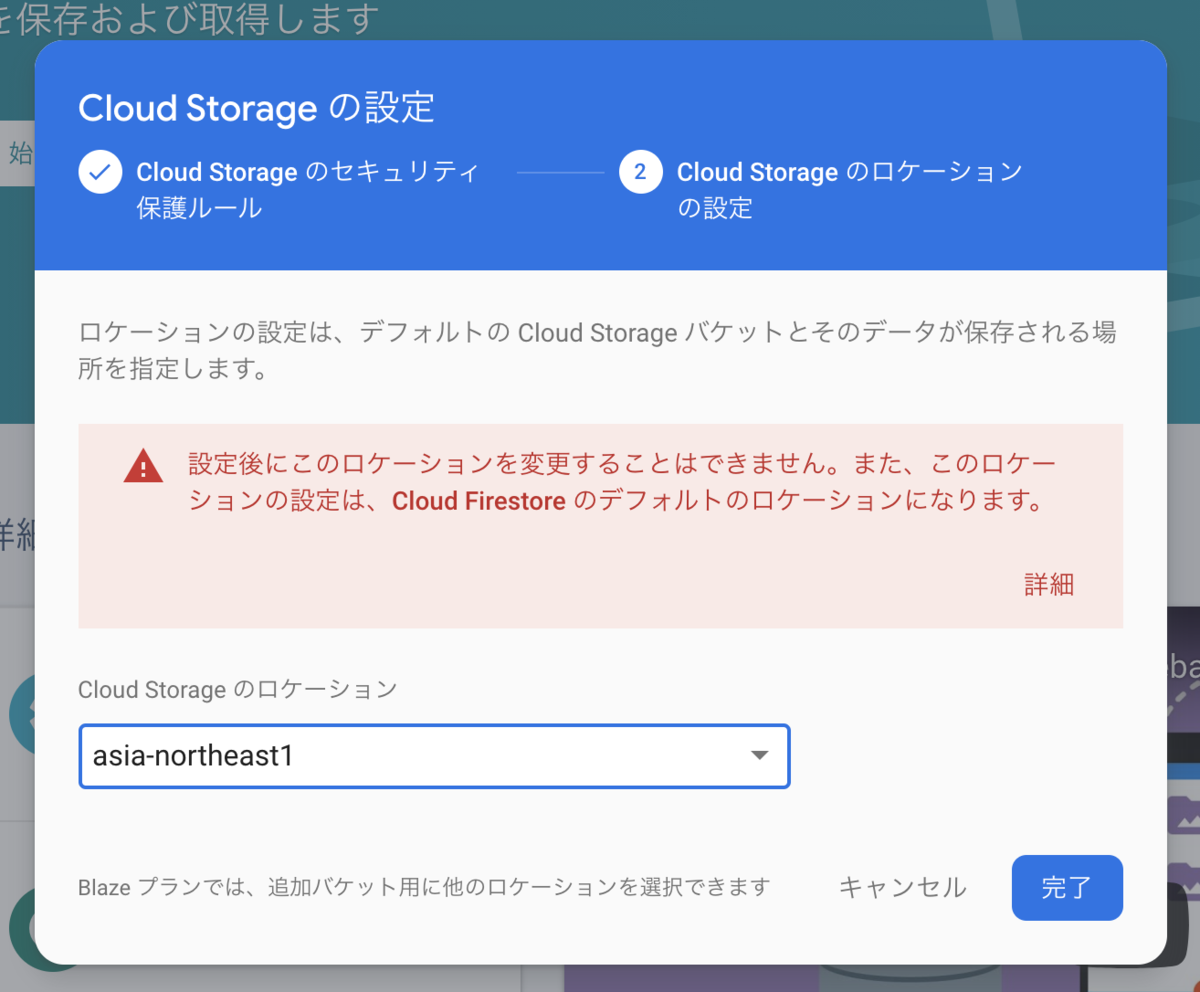Click the red warning triangle icon
Viewport: 1200px width, 992px height.
pyautogui.click(x=143, y=466)
